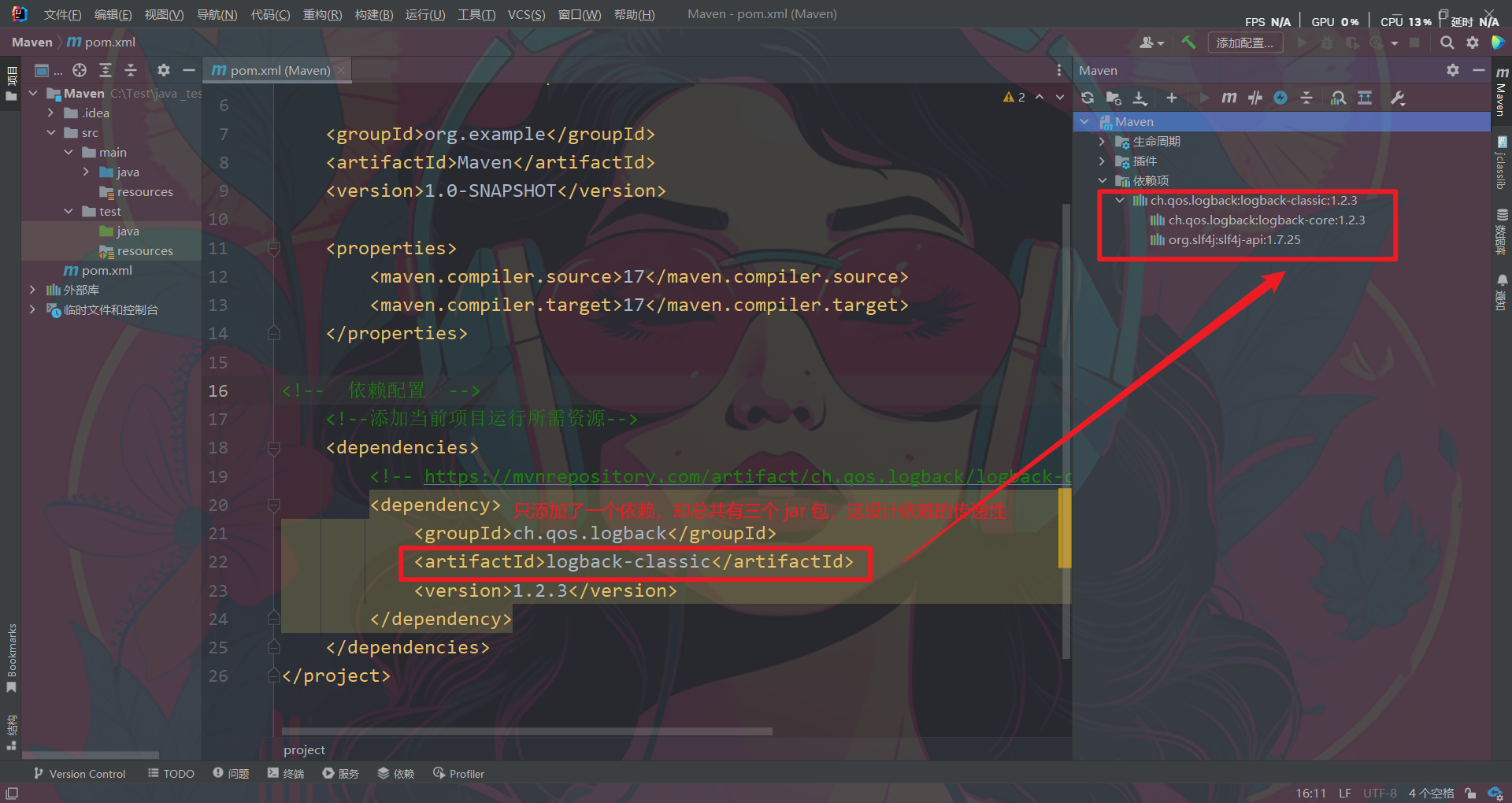Open Project view selector dropdown

pyautogui.click(x=48, y=70)
